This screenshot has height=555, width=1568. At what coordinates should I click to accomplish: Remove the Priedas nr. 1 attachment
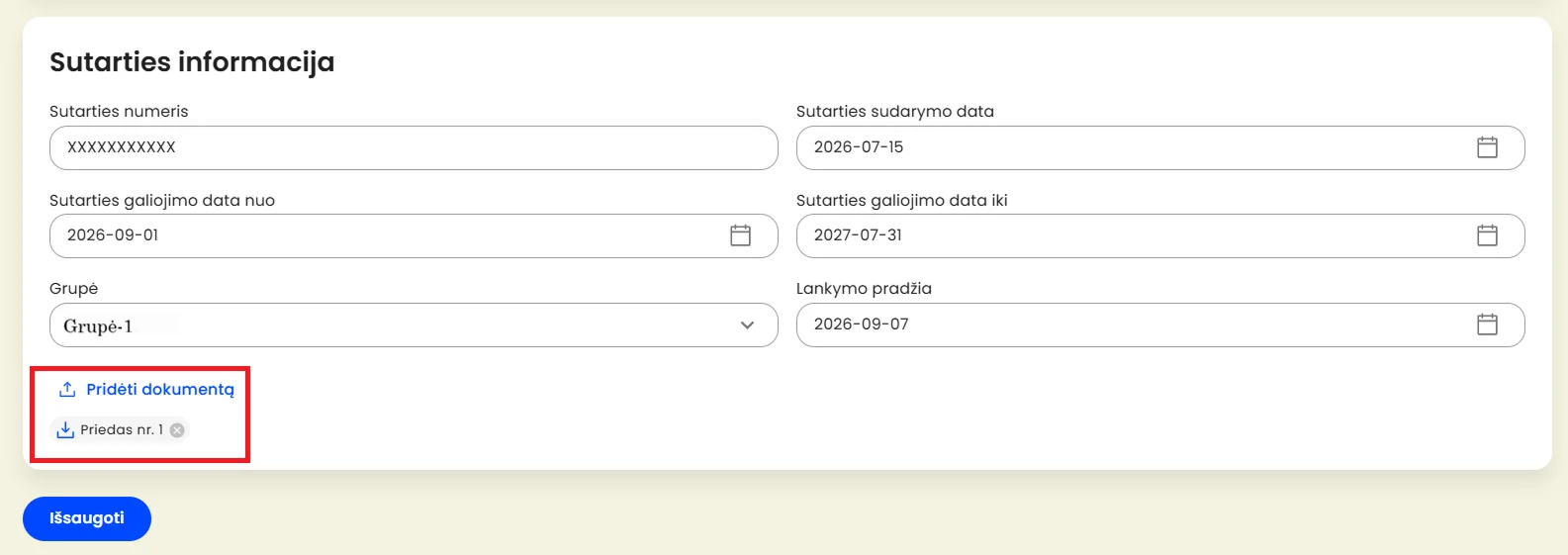pos(177,430)
